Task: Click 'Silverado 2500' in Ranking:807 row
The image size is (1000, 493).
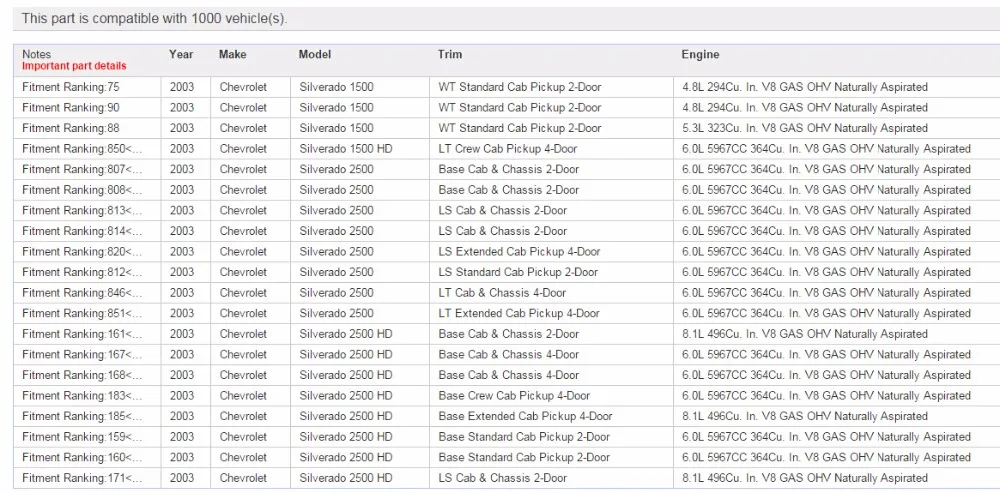Action: (360, 169)
